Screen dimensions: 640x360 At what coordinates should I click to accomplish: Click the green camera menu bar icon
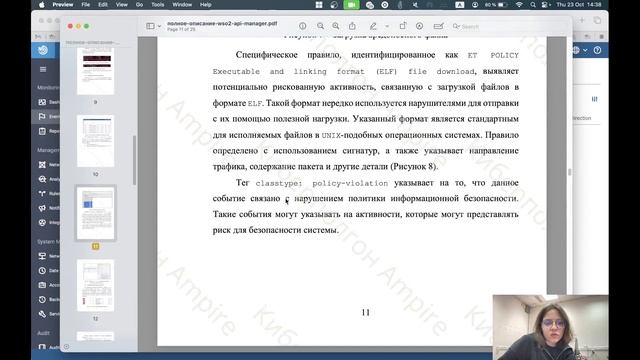[x=351, y=5]
